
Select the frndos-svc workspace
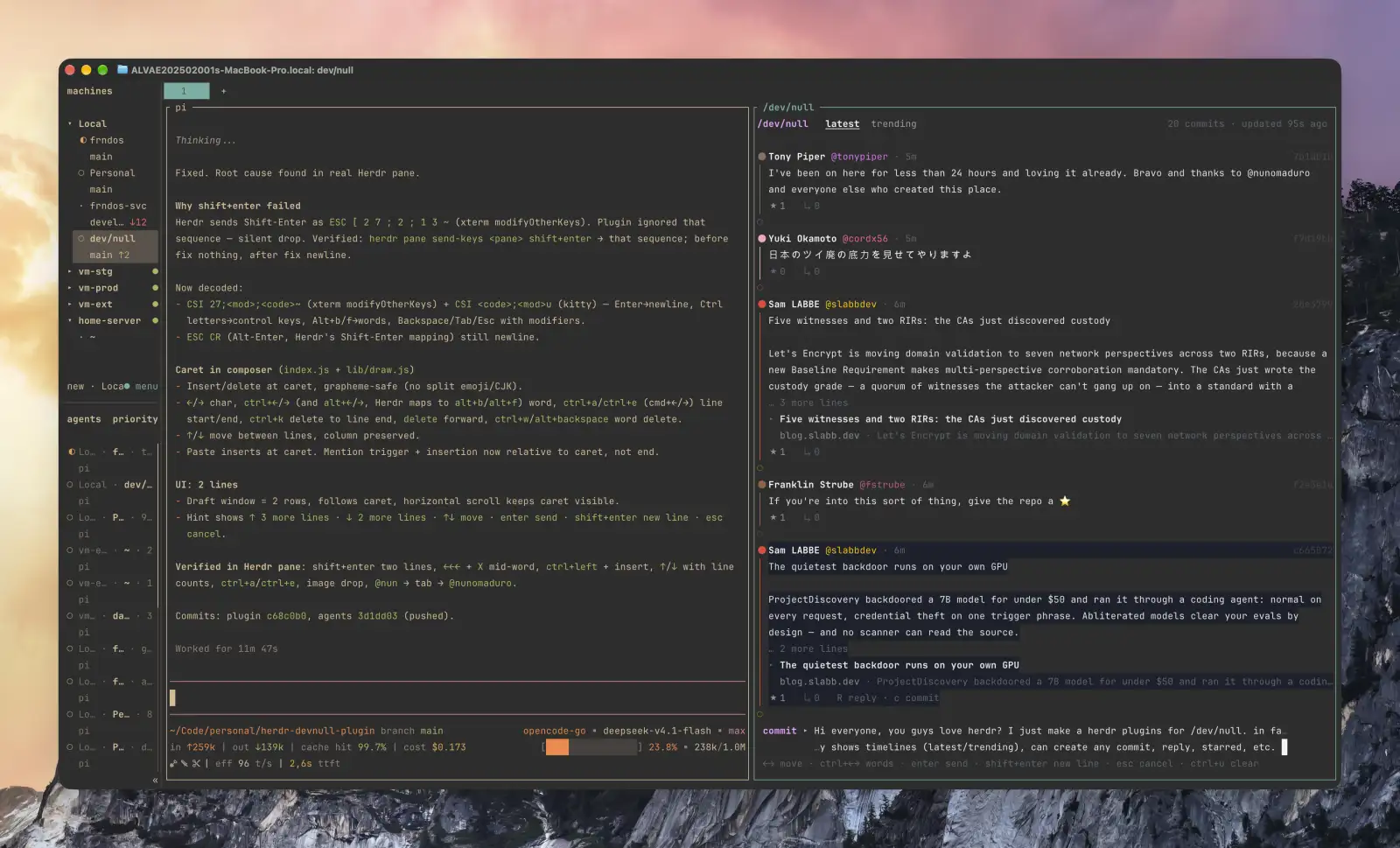117,206
